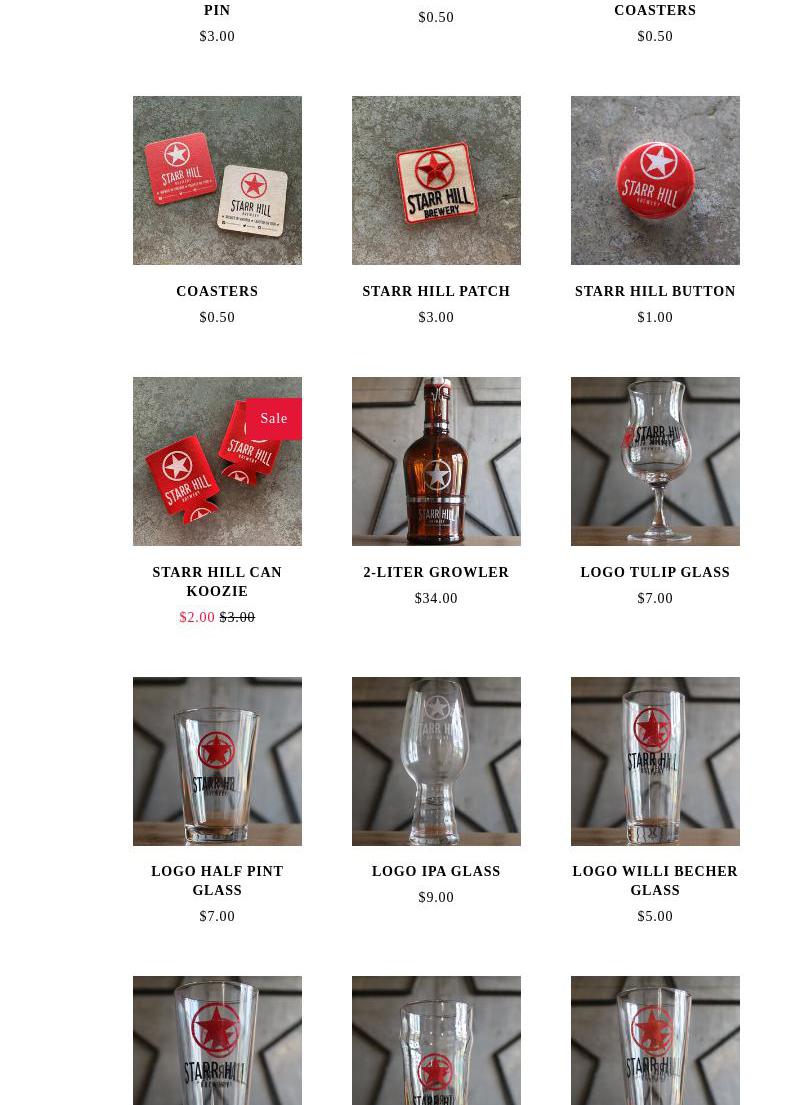
Task: Click the Starr Hill Can Koozie title
Action: coord(217,581)
